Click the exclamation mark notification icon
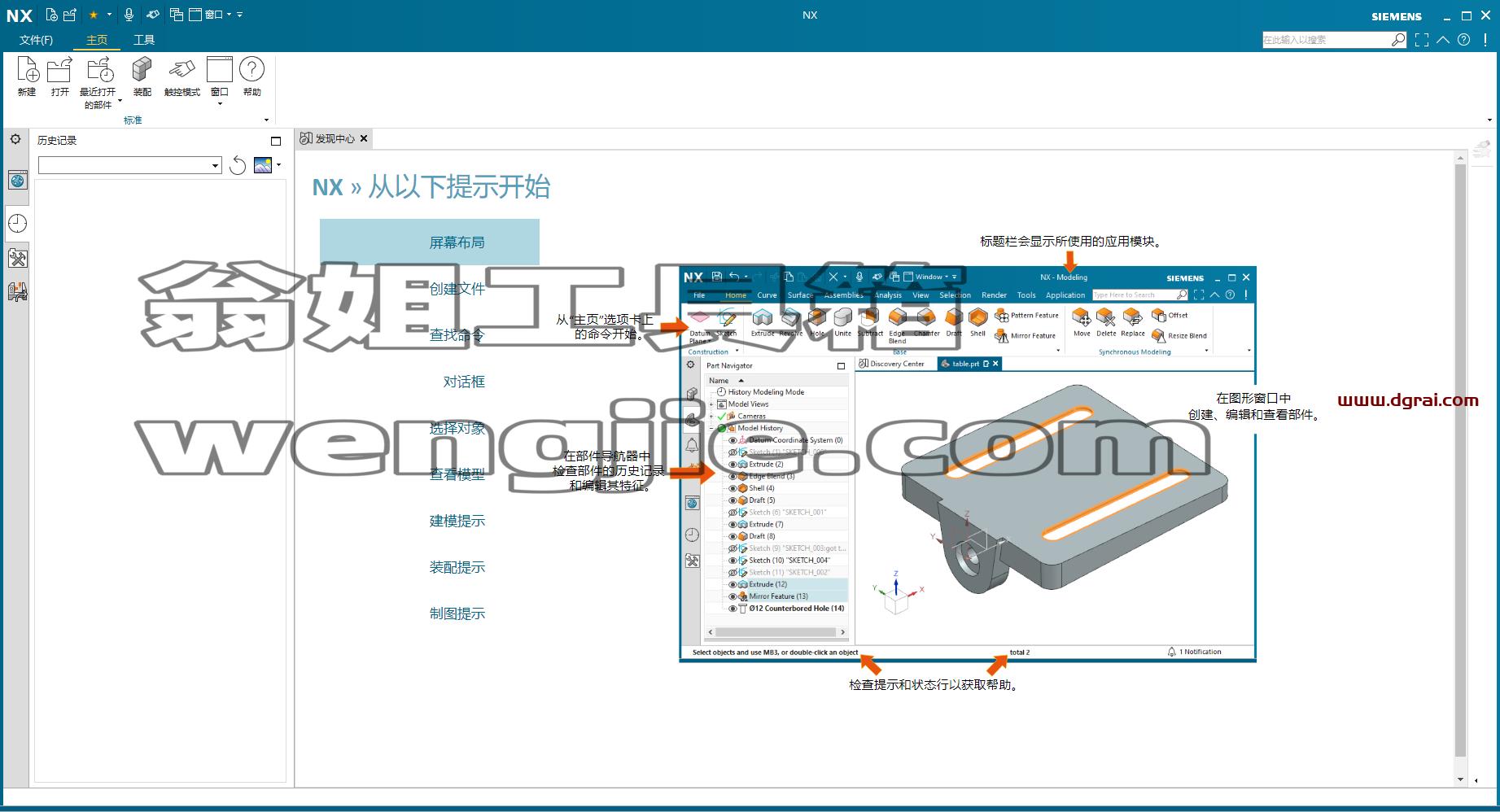This screenshot has width=1500, height=812. coord(1485,39)
